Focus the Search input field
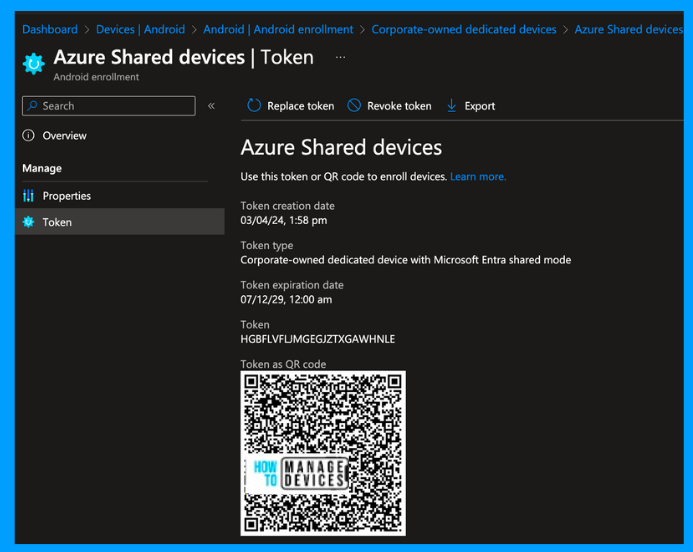693x552 pixels. [109, 106]
